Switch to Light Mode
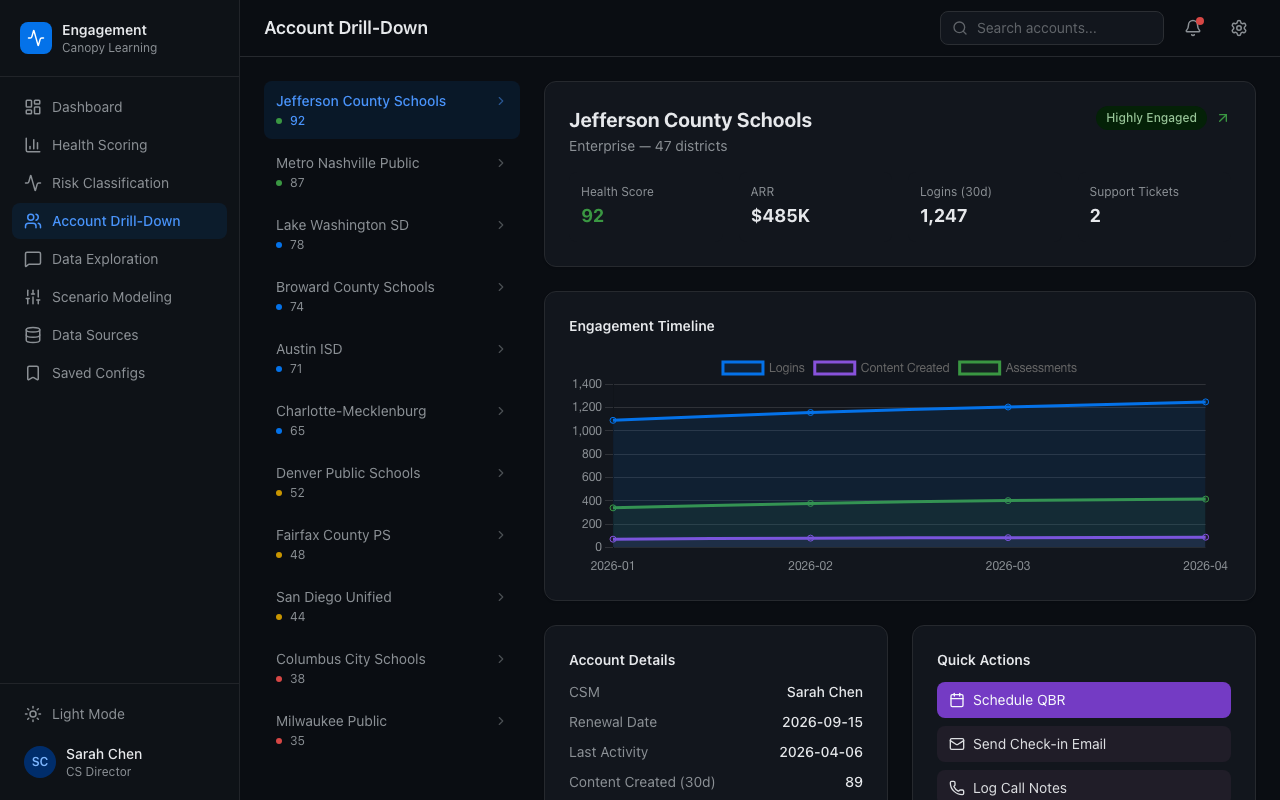 73,714
